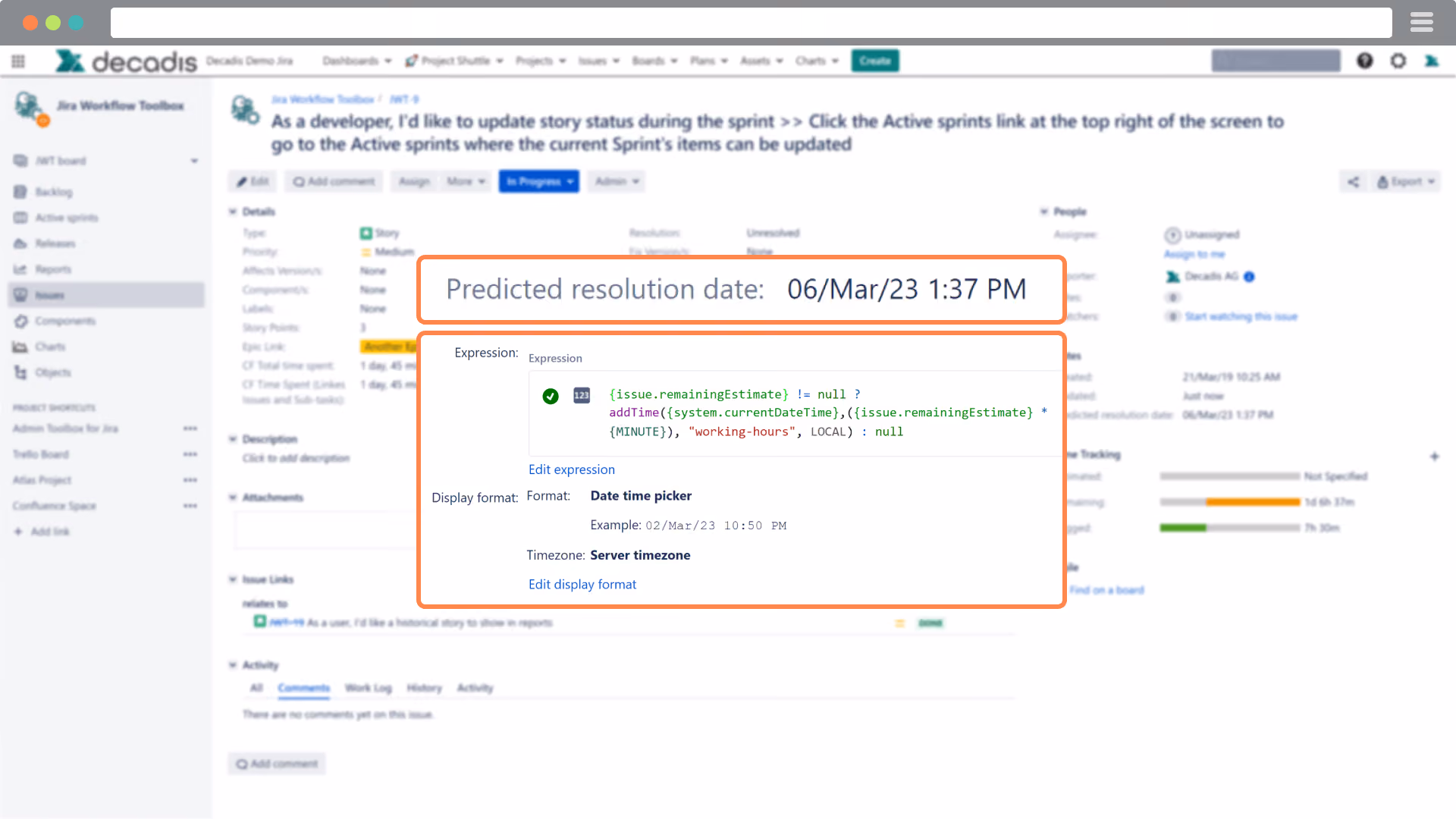Image resolution: width=1456 pixels, height=819 pixels.
Task: Click the Edit issue button
Action: [253, 181]
